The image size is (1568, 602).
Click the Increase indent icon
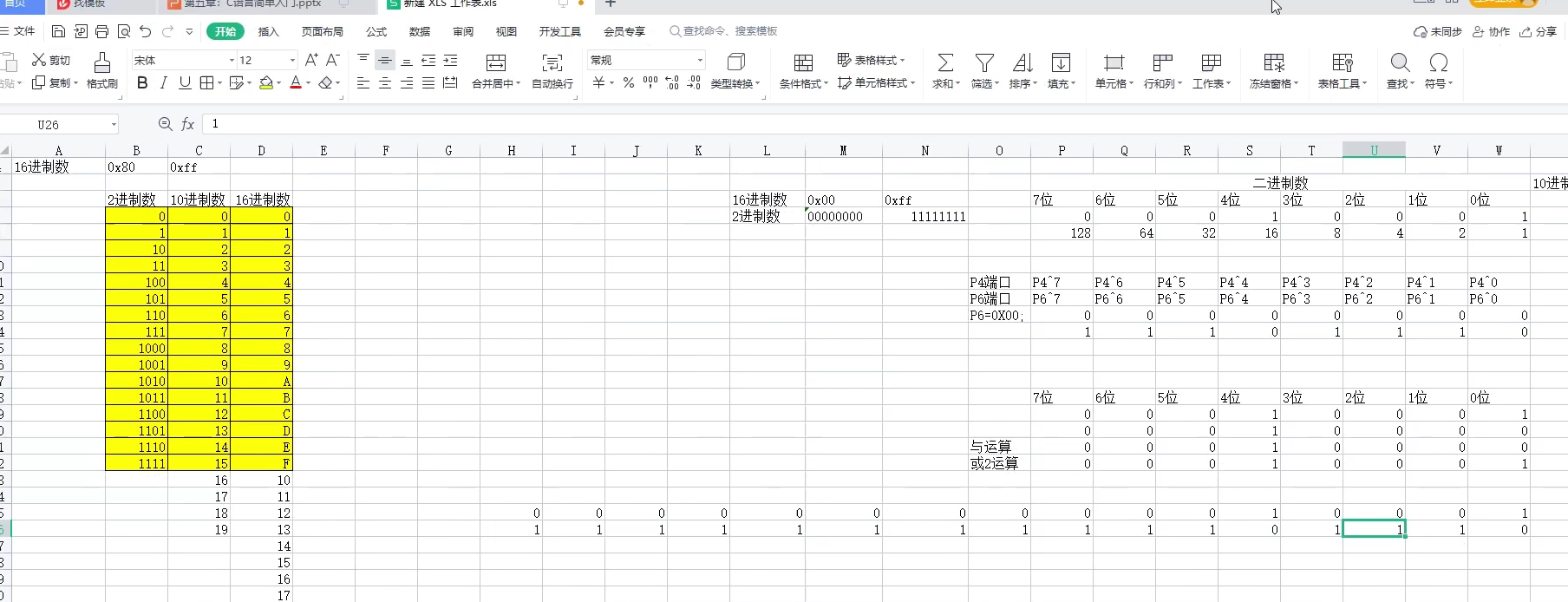(x=450, y=60)
